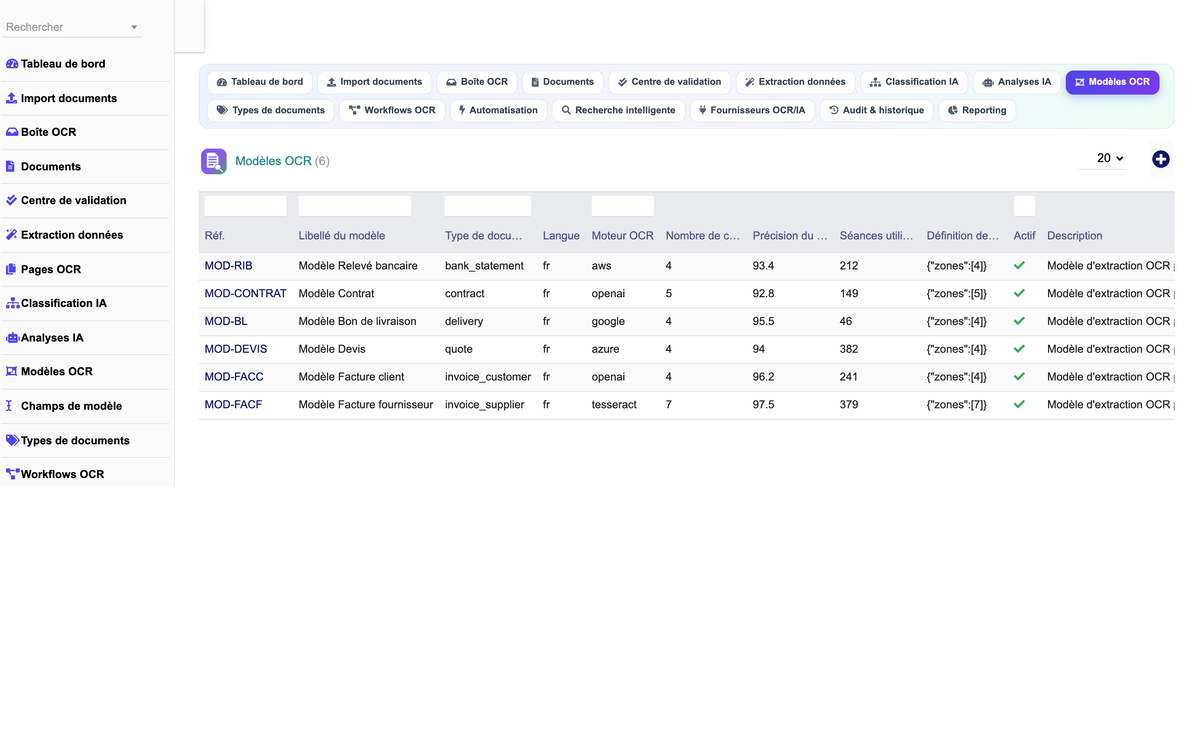Open the Analyses IA top tab
Screen dimensions: 1200x743
coord(1017,82)
